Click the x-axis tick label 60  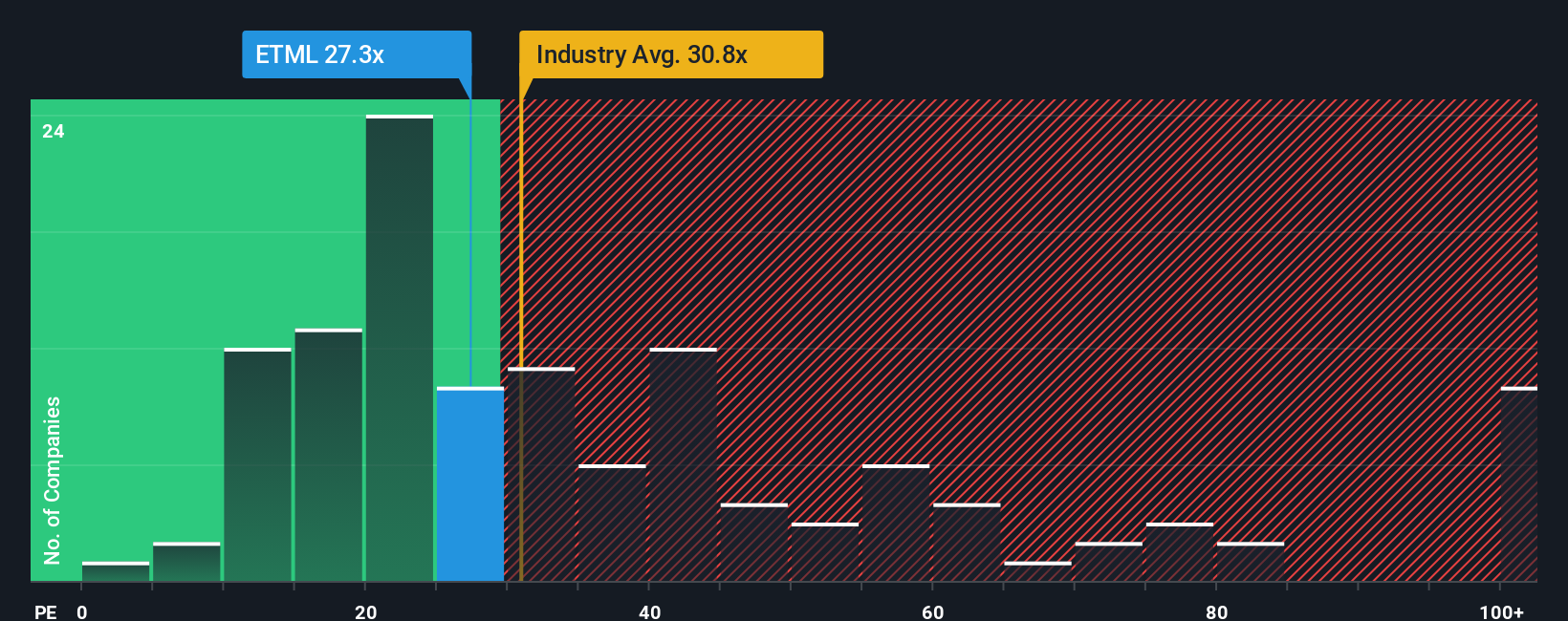click(933, 612)
